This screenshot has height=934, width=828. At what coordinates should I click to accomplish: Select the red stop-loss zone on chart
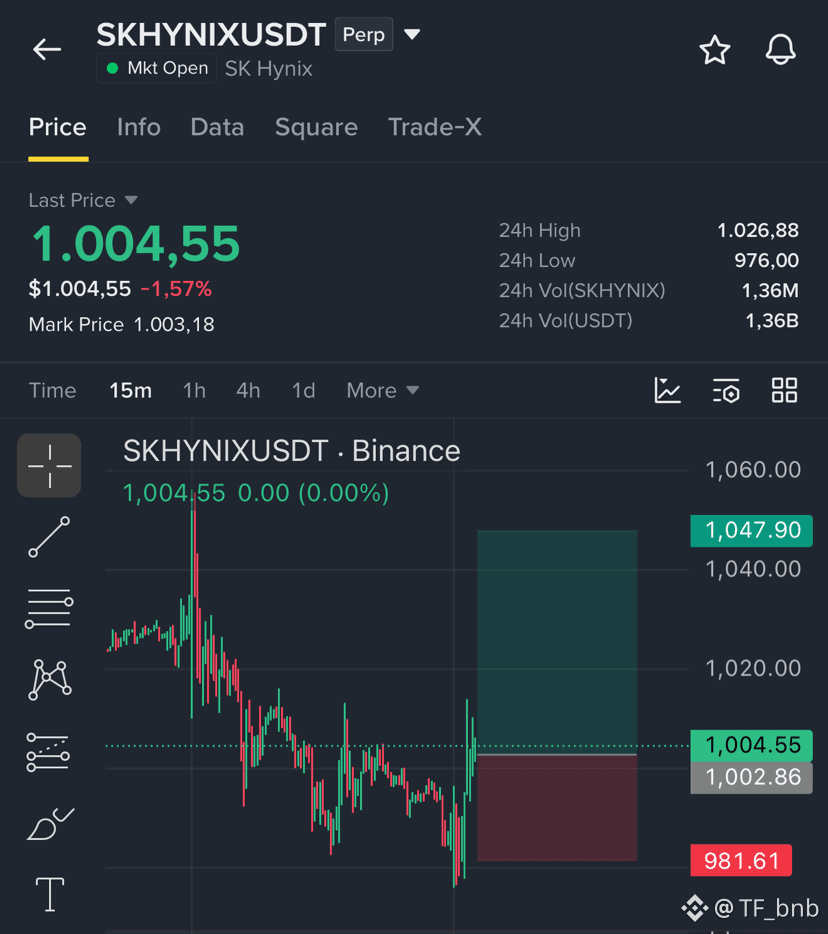[x=557, y=808]
